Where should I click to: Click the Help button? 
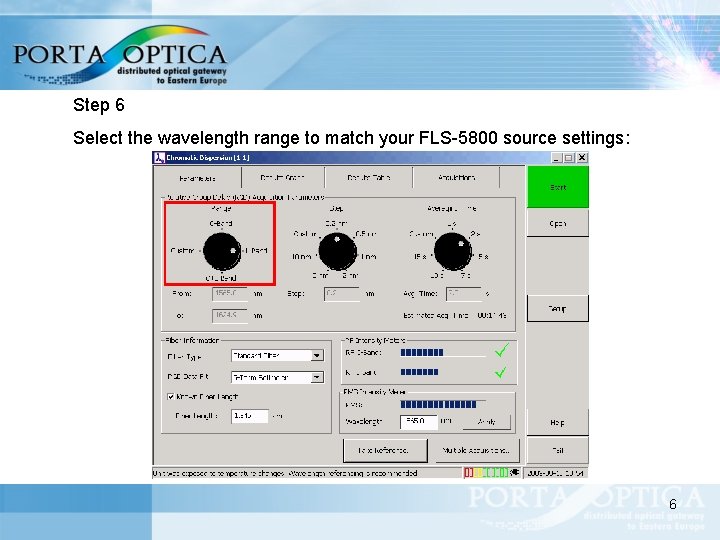click(557, 422)
